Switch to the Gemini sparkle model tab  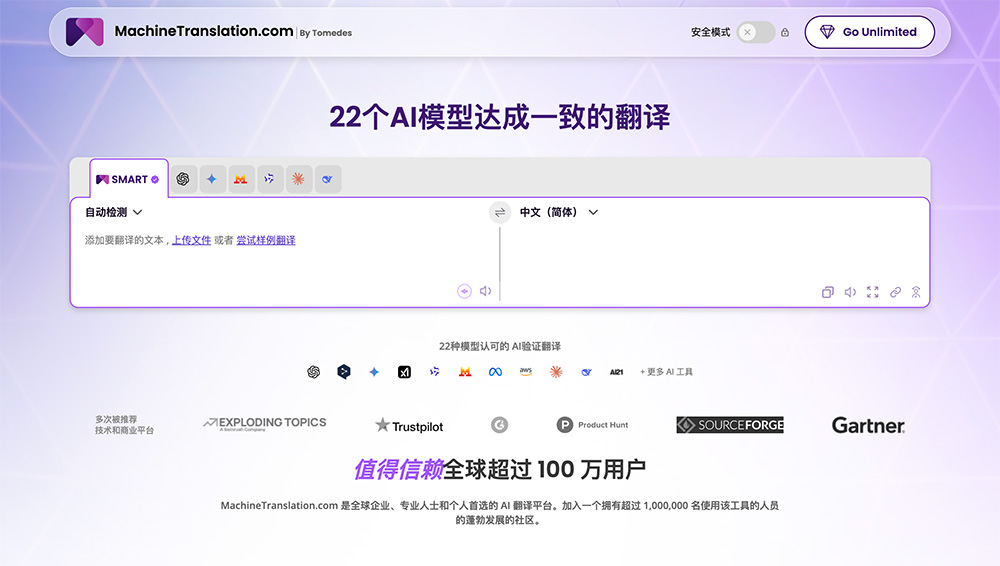coord(212,179)
